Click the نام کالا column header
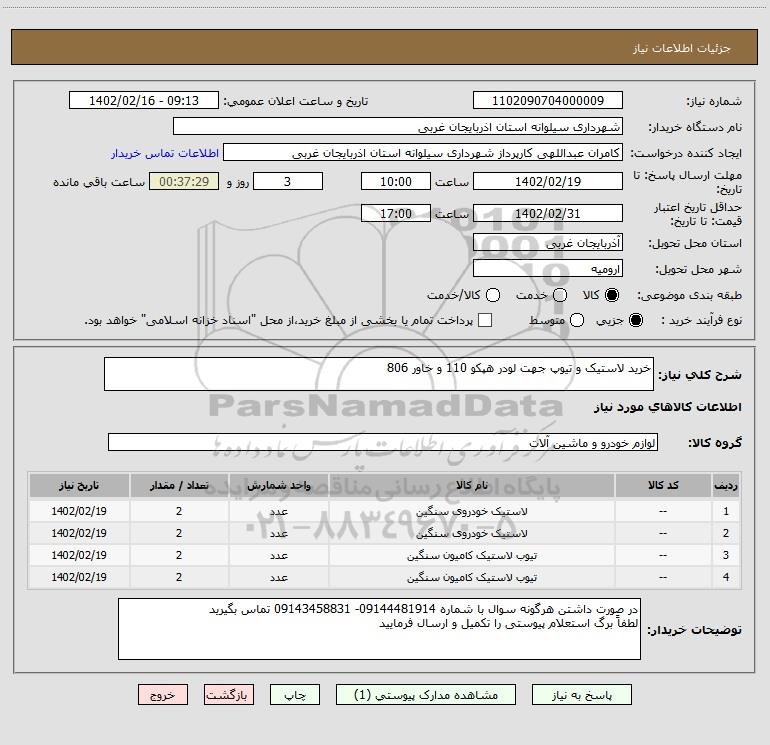 (x=471, y=486)
